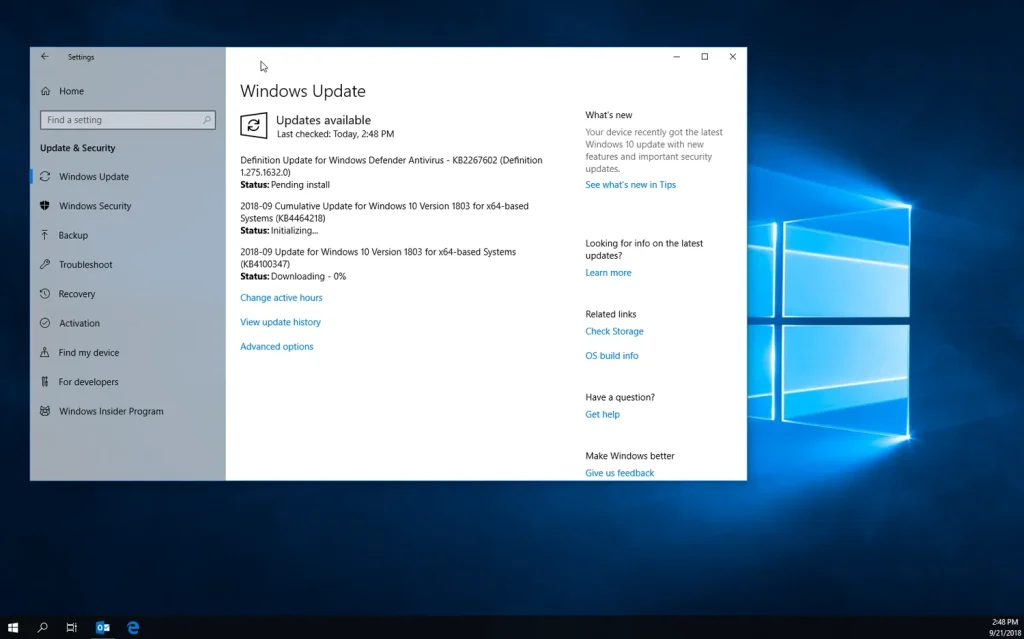Image resolution: width=1024 pixels, height=639 pixels.
Task: Launch Microsoft Edge from the taskbar
Action: 133,628
